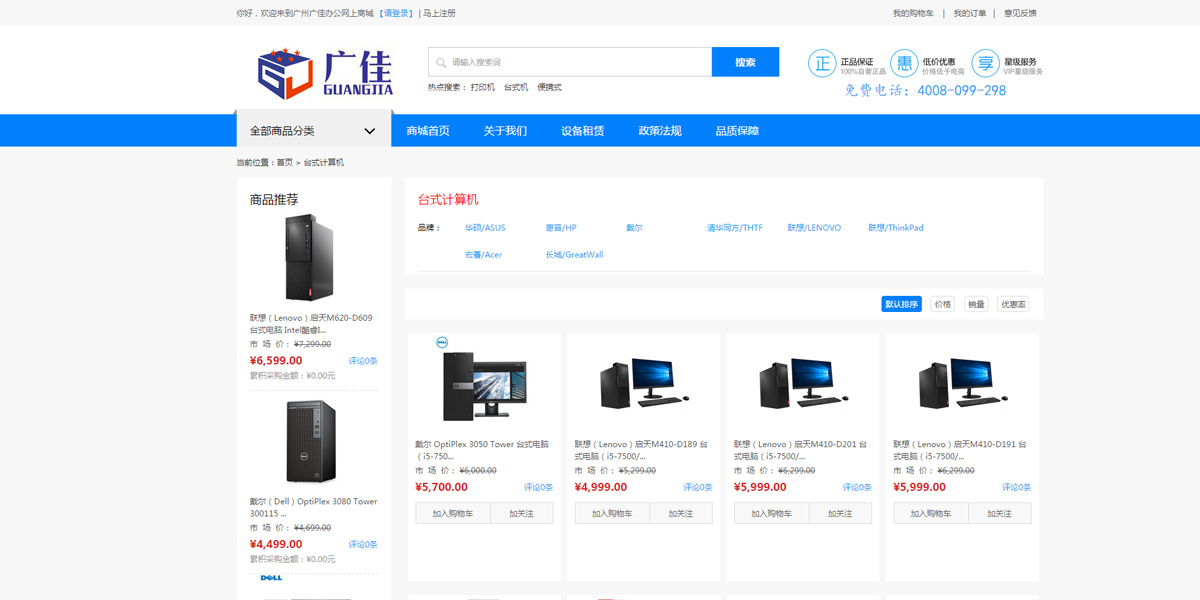This screenshot has width=1200, height=600.
Task: Click hot search term 台式机
Action: [516, 87]
